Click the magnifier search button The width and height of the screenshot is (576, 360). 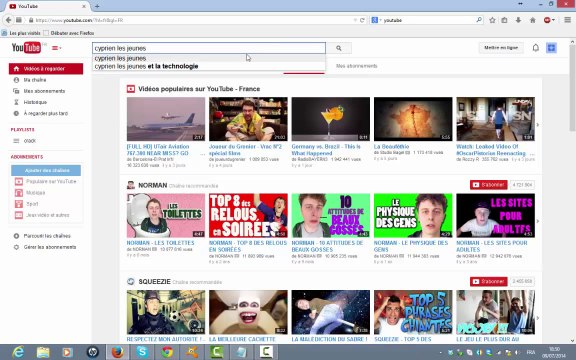[x=339, y=48]
